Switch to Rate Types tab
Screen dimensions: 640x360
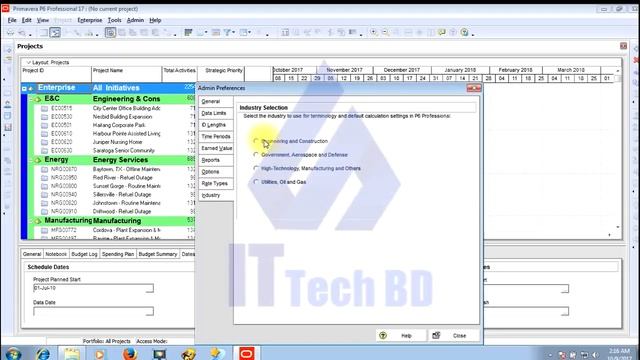(x=216, y=183)
